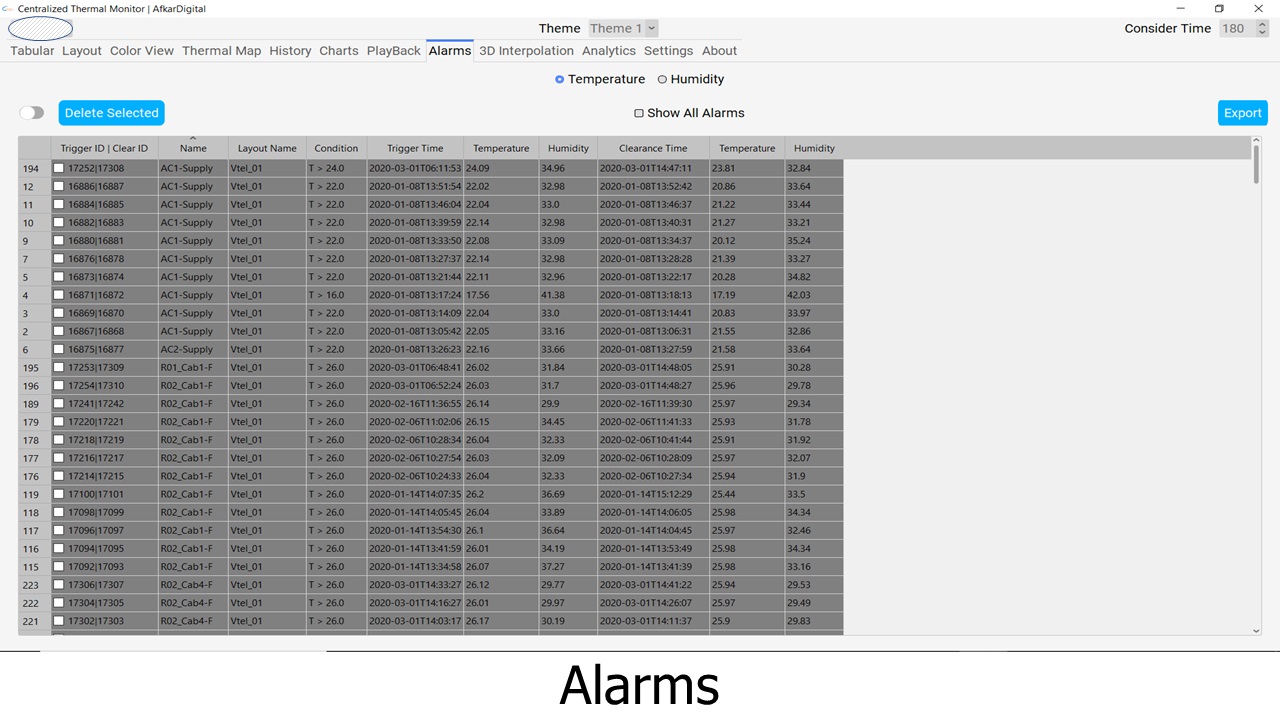Select the Humidity radio button
The width and height of the screenshot is (1280, 720).
(x=662, y=80)
